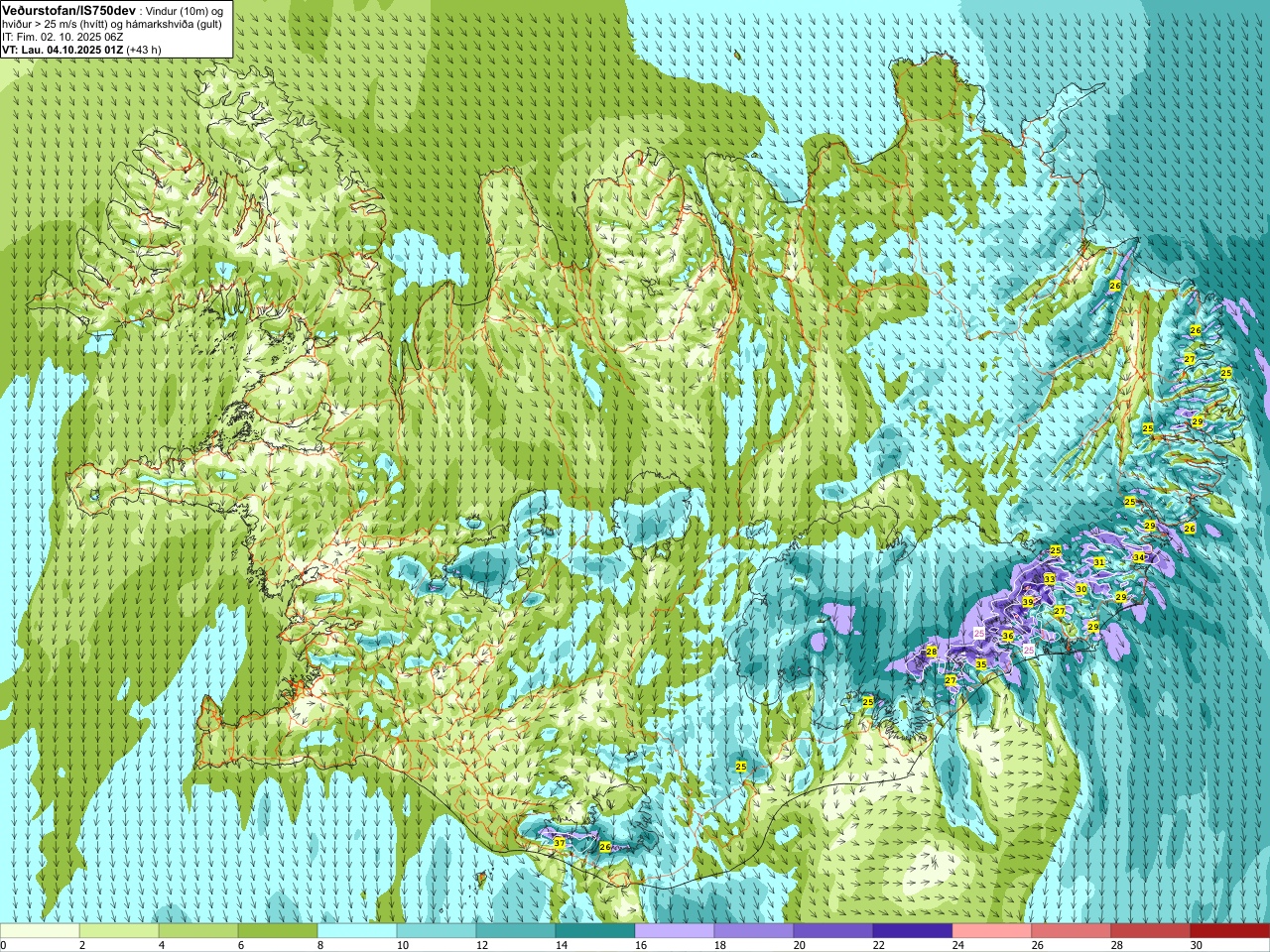Pick the above-30 m/s dark red legend swatch

pyautogui.click(x=1230, y=931)
